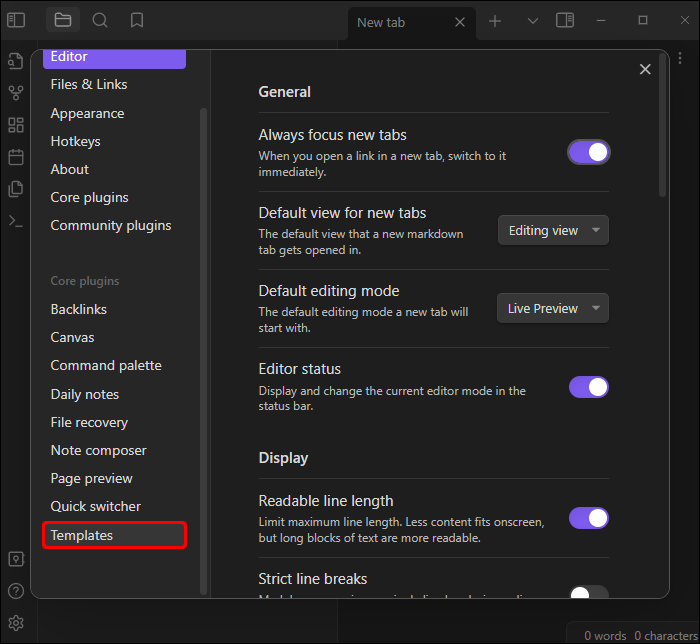The height and width of the screenshot is (644, 700).
Task: Close the settings dialog
Action: [x=645, y=69]
